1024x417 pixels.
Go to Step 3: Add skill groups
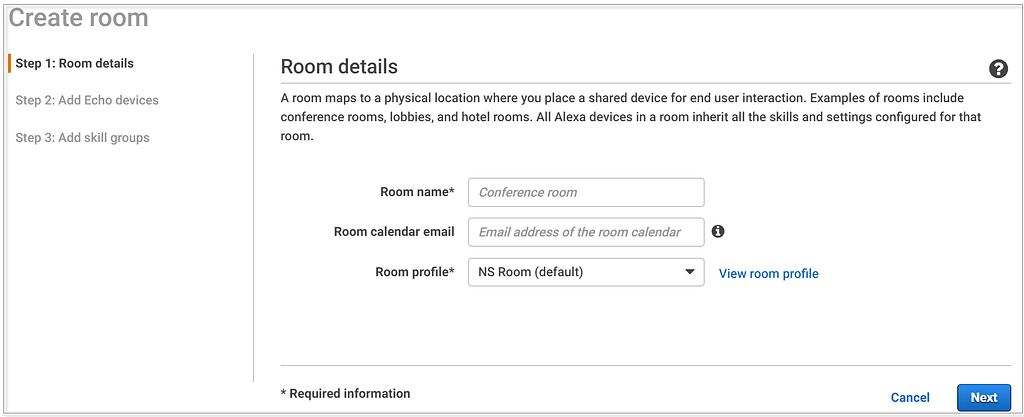[x=82, y=138]
